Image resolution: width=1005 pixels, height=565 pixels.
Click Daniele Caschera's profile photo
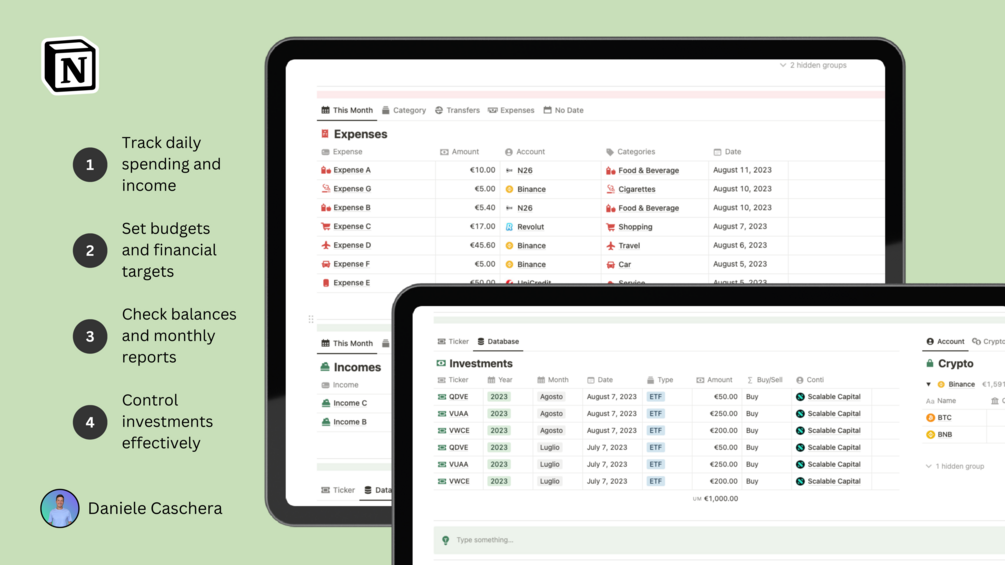[x=60, y=509]
